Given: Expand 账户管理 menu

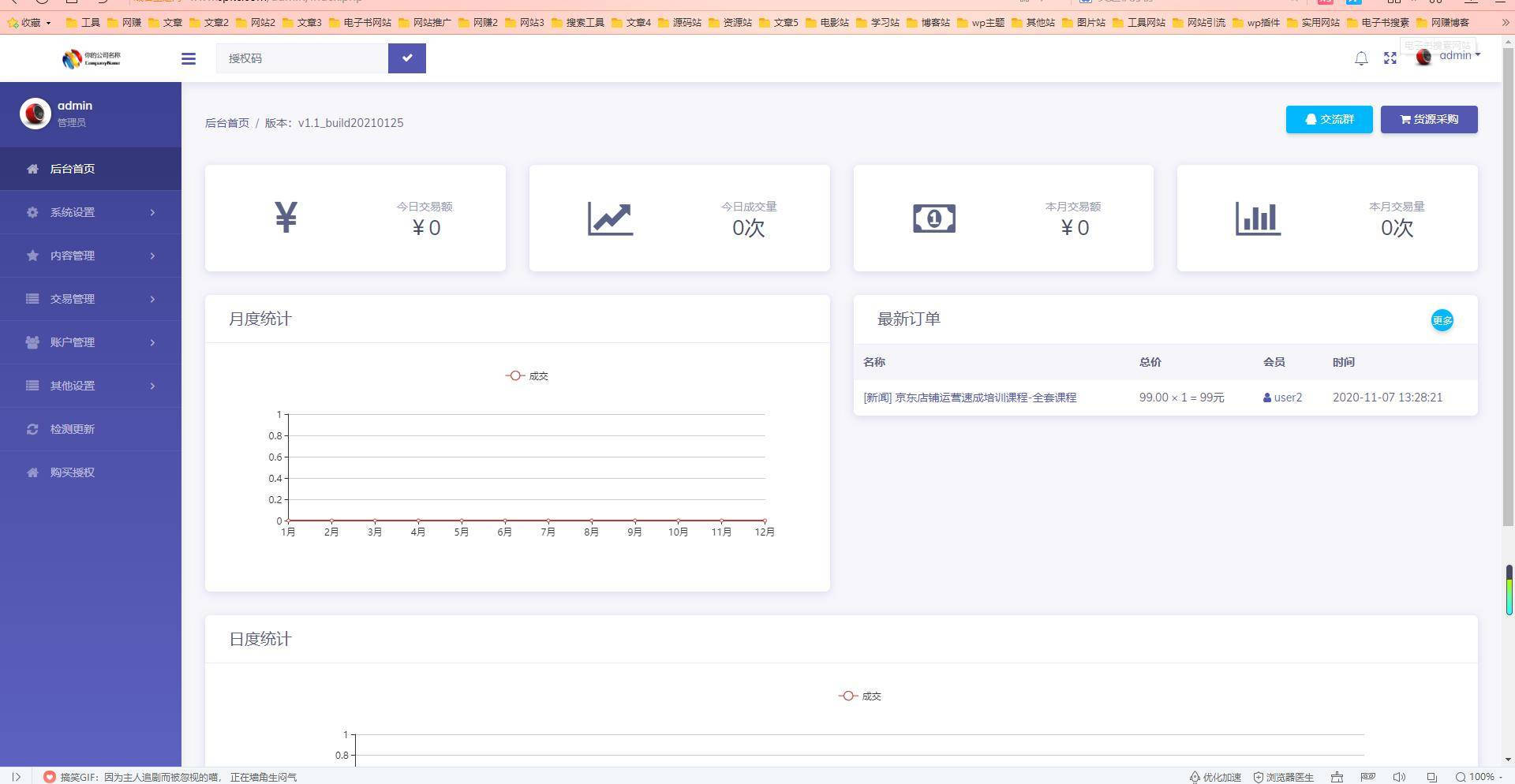Looking at the screenshot, I should click(x=91, y=342).
